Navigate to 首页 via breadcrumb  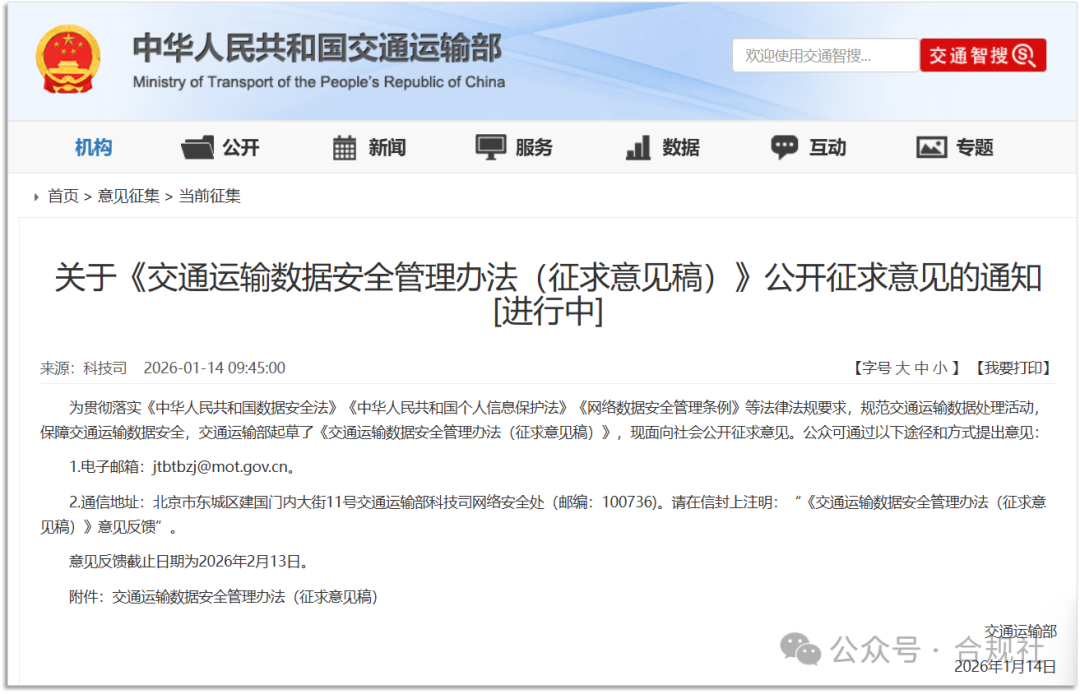(x=62, y=196)
